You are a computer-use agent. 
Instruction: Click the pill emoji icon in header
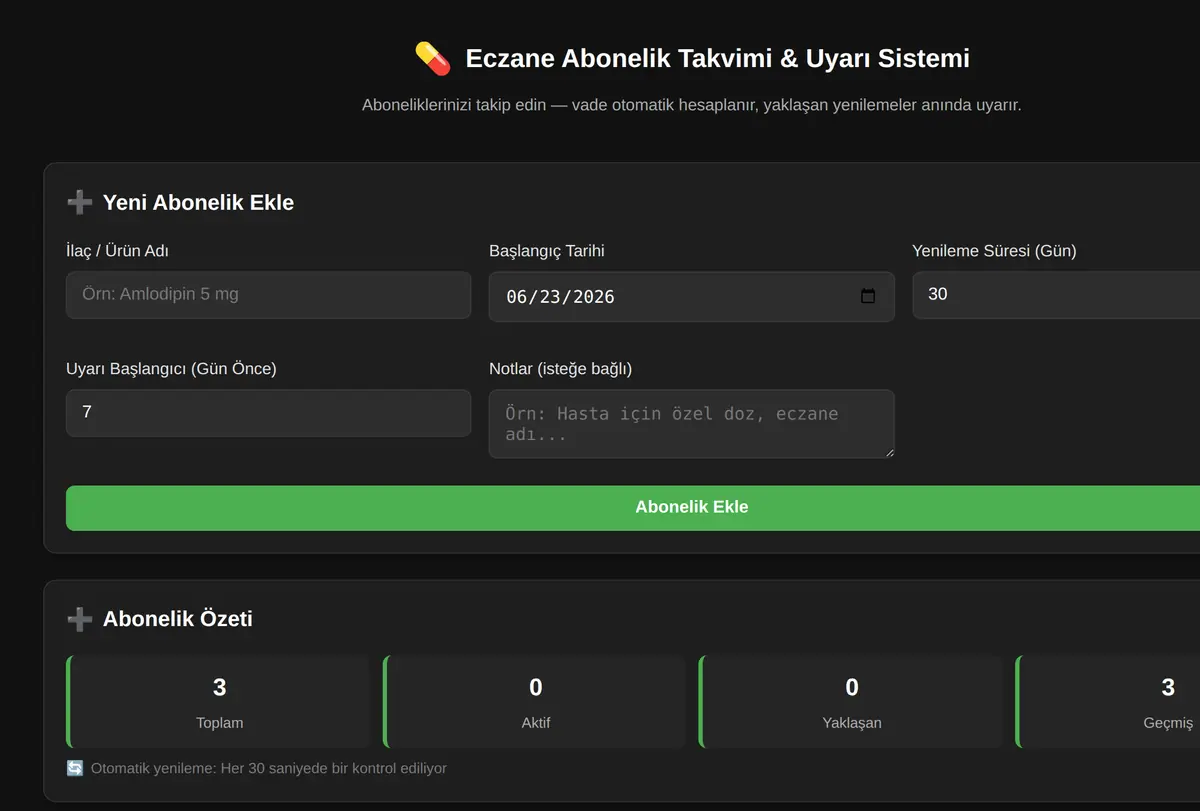pos(432,59)
